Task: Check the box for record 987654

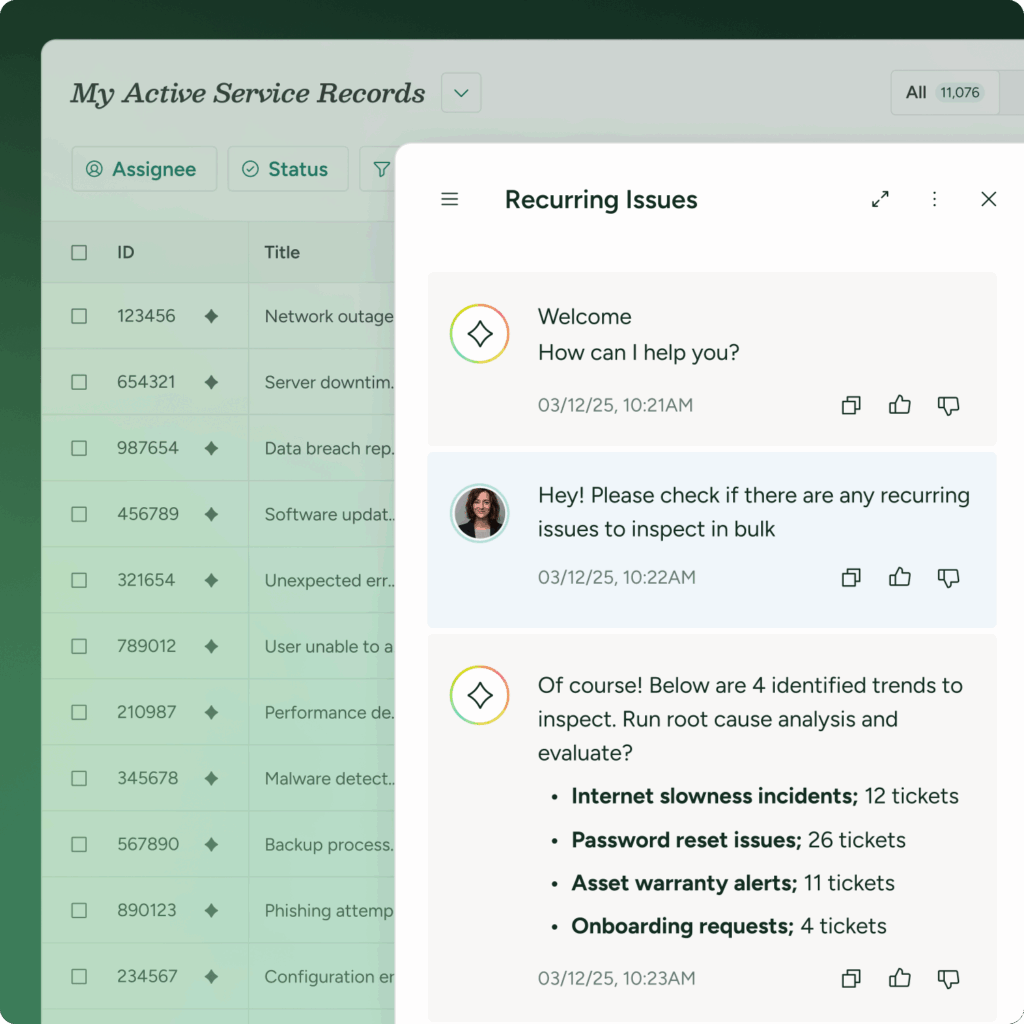Action: [x=79, y=448]
